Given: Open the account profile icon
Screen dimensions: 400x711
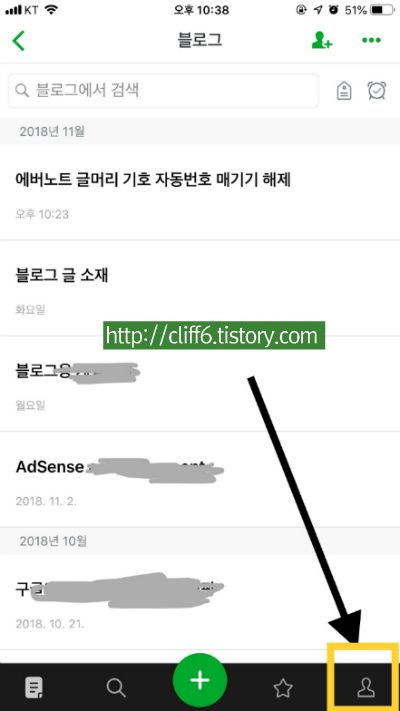Looking at the screenshot, I should coord(366,688).
